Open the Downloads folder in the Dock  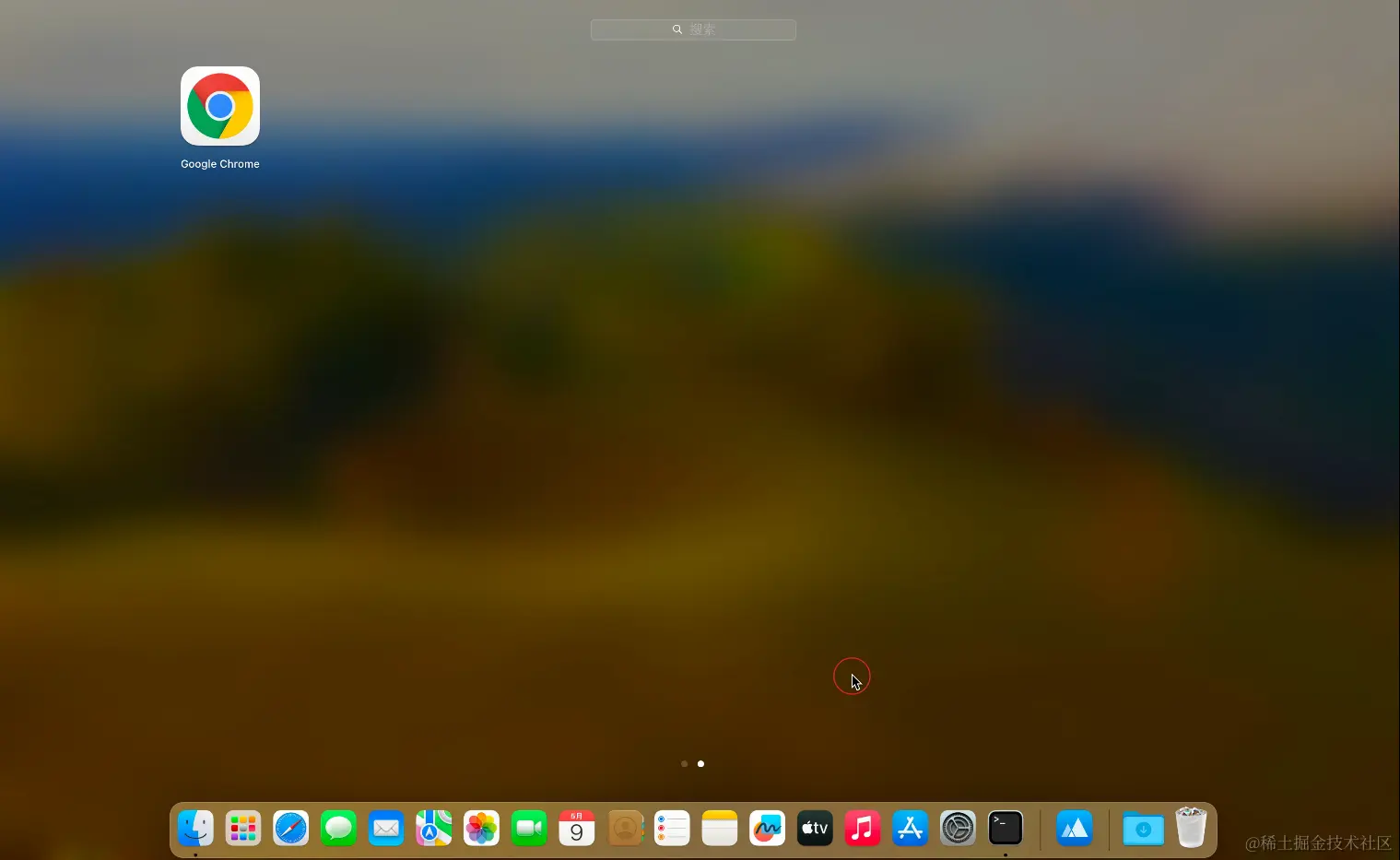(x=1144, y=828)
